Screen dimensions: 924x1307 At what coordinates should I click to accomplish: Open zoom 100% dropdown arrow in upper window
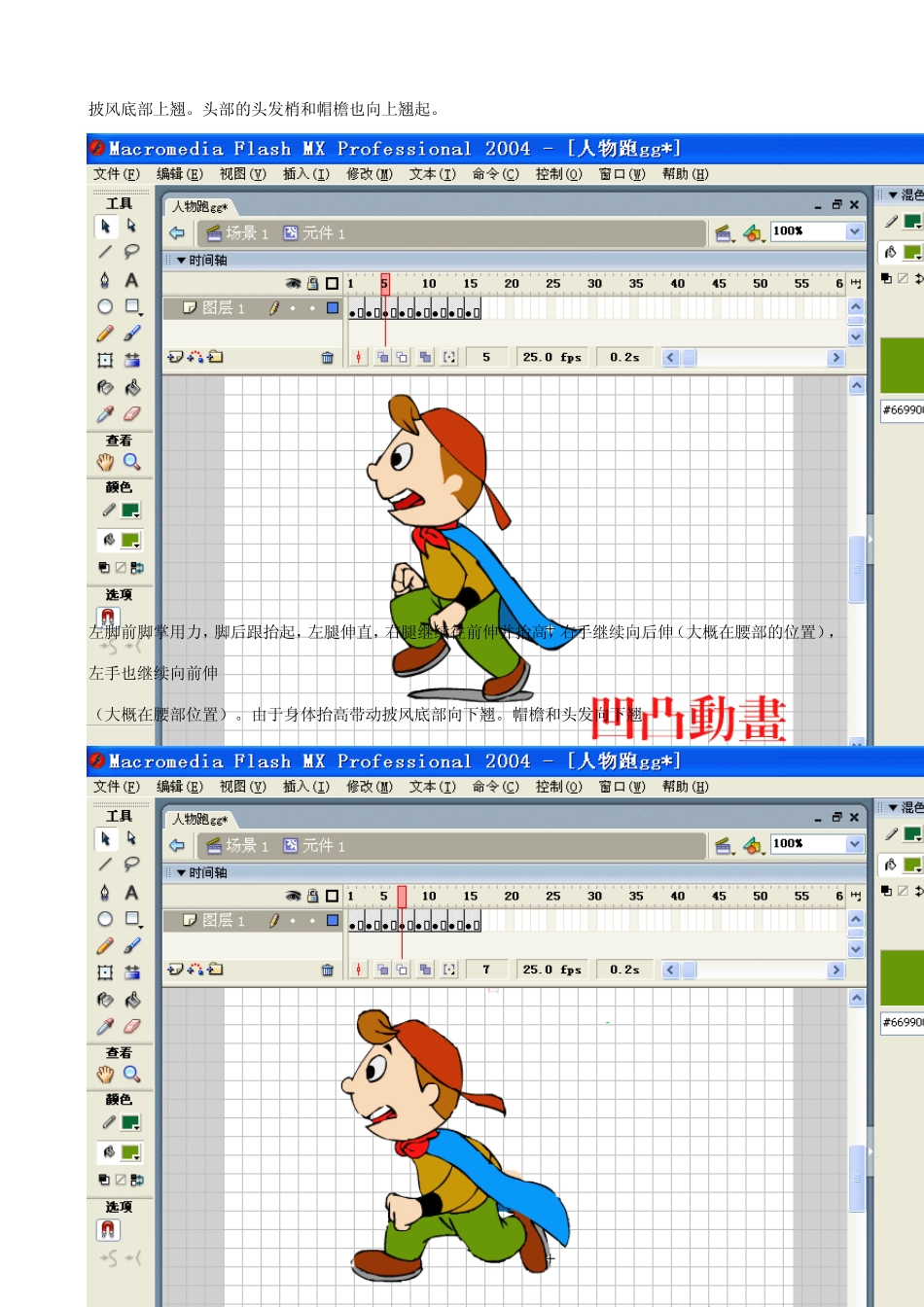(x=854, y=231)
